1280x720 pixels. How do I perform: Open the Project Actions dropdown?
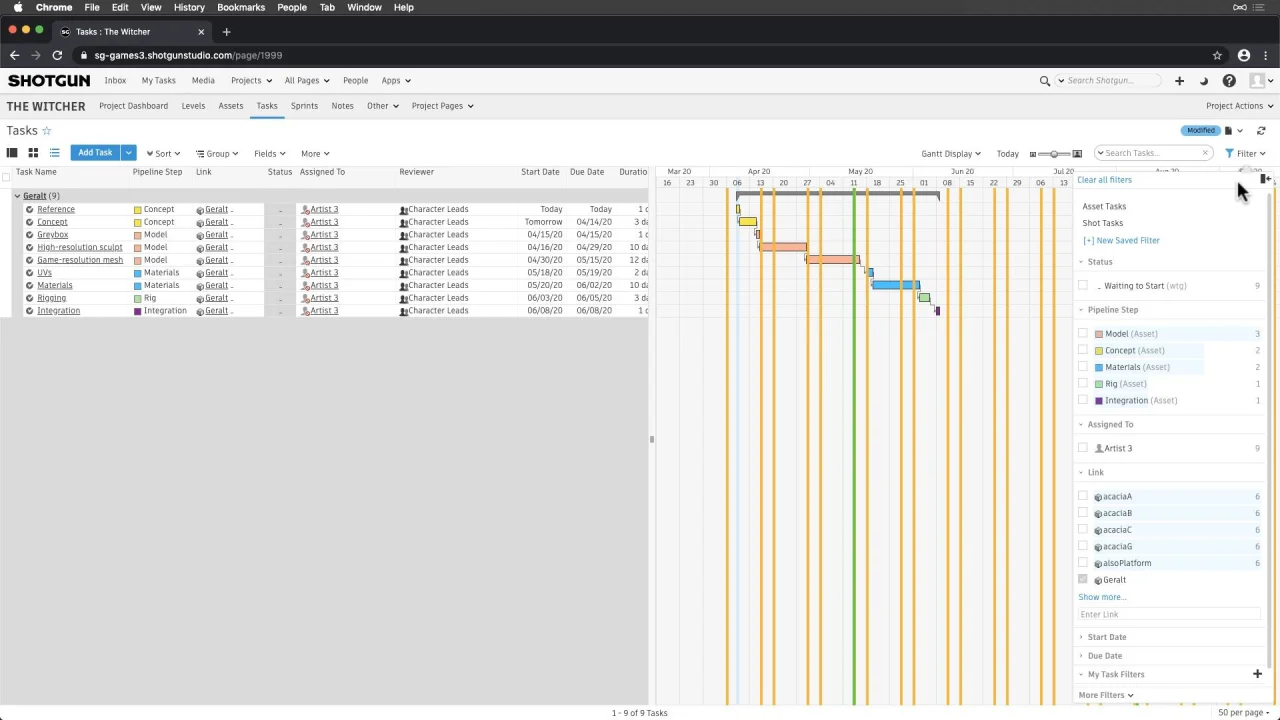tap(1240, 106)
